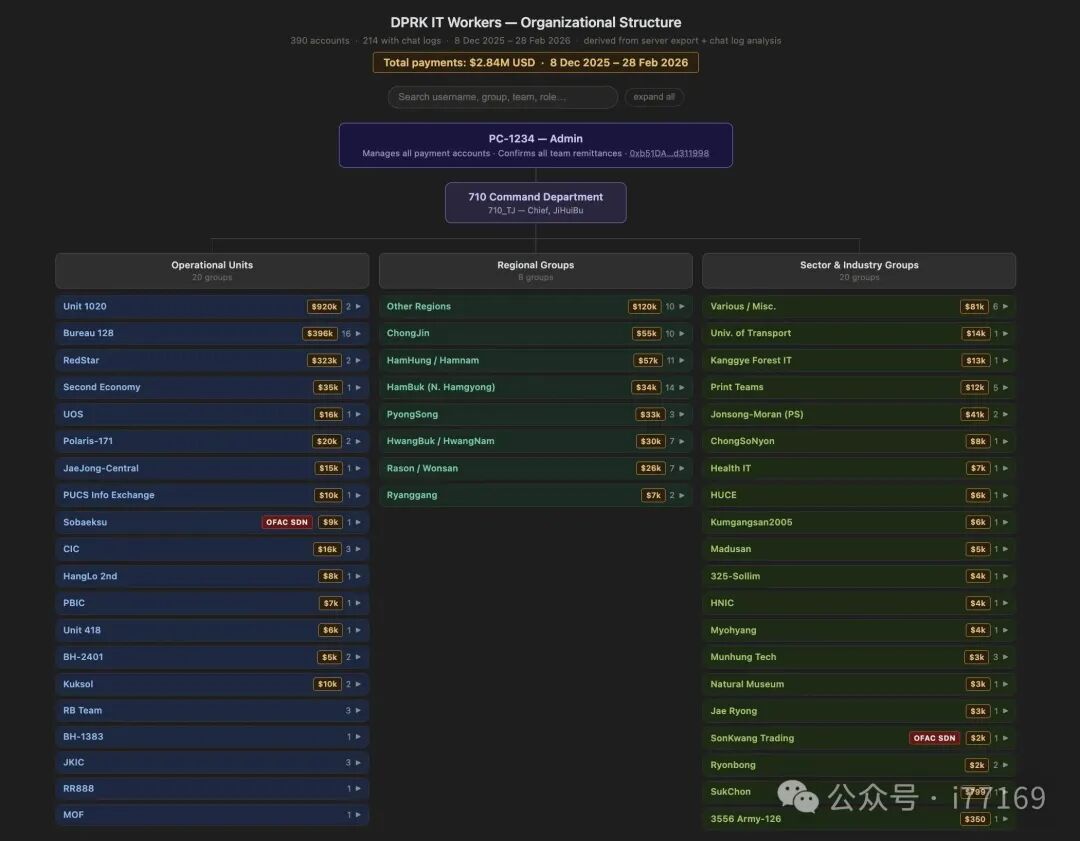The width and height of the screenshot is (1080, 841).
Task: Expand the Bureau 128 group arrow
Action: point(358,333)
